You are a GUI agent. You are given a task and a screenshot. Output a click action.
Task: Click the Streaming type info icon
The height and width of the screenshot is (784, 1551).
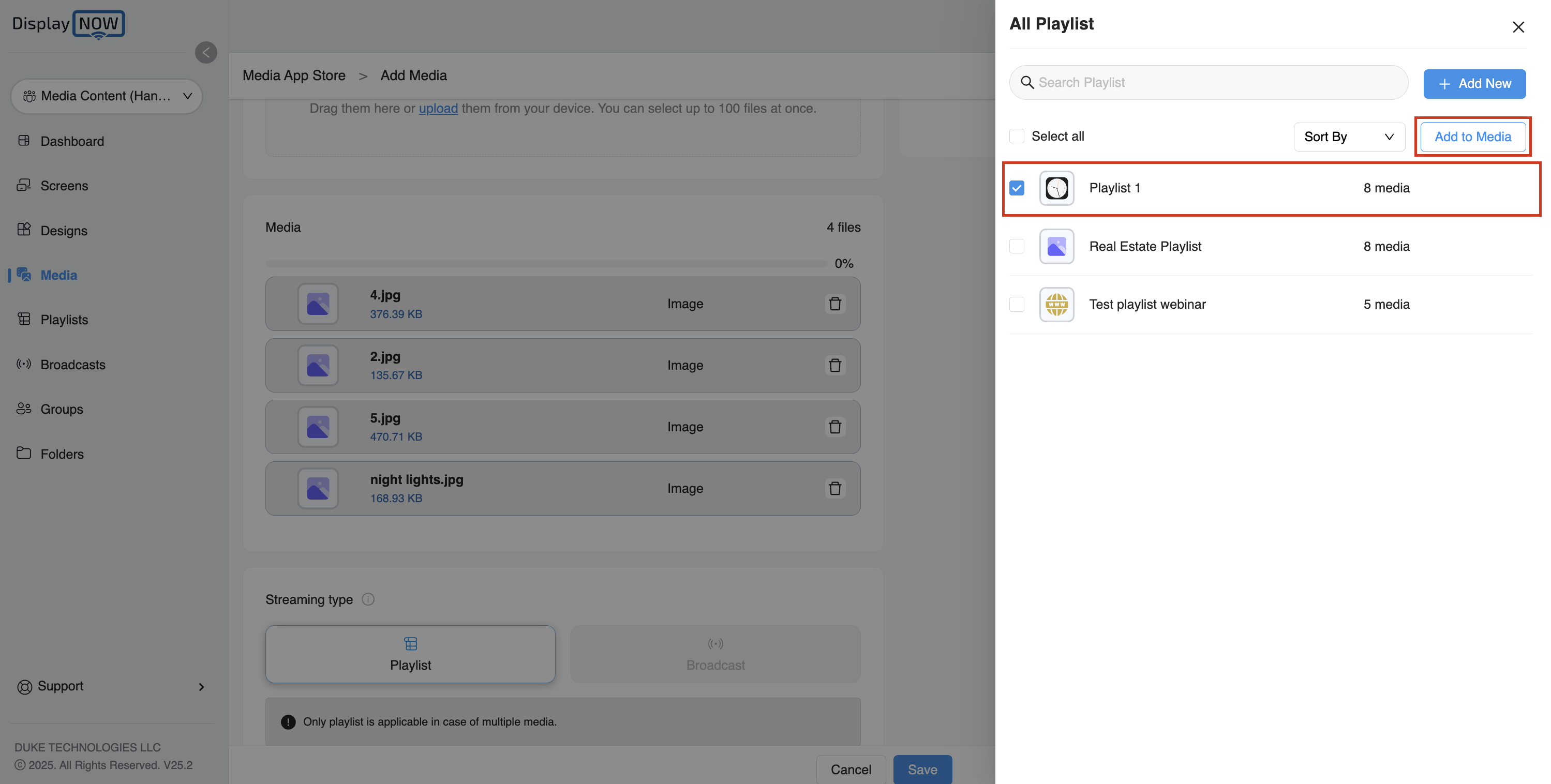point(368,599)
